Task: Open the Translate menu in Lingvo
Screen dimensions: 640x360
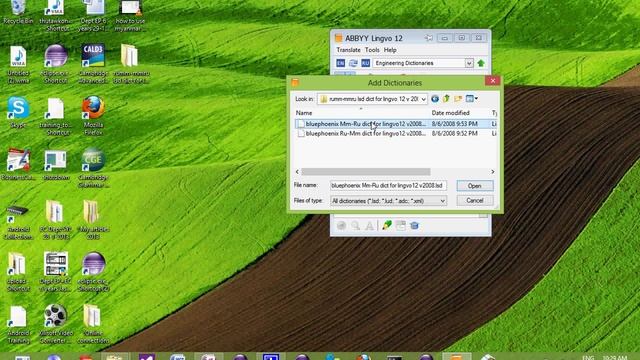Action: click(348, 50)
